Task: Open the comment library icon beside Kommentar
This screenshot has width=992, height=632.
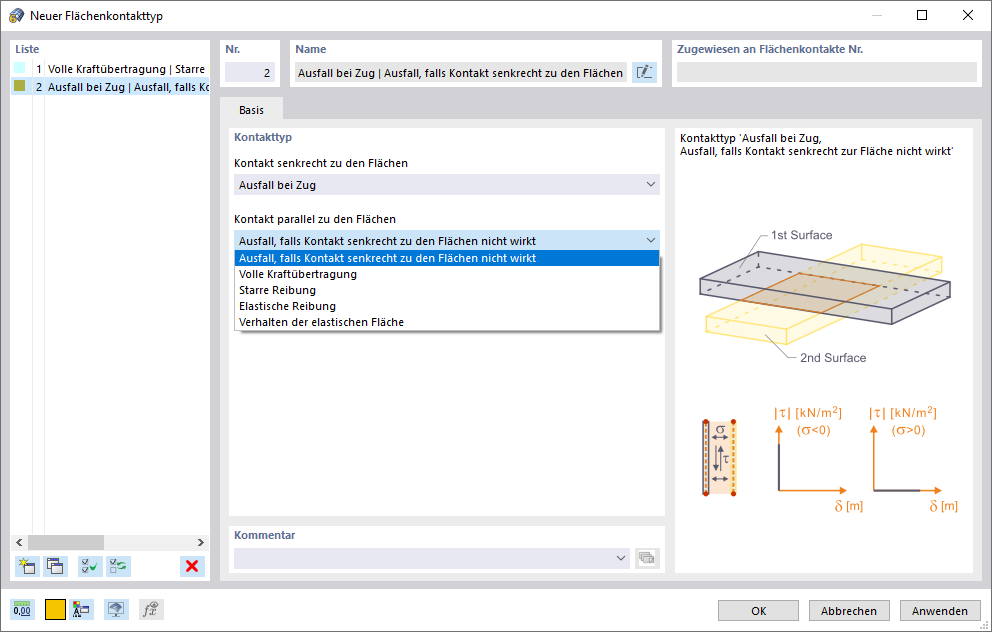Action: [x=647, y=558]
